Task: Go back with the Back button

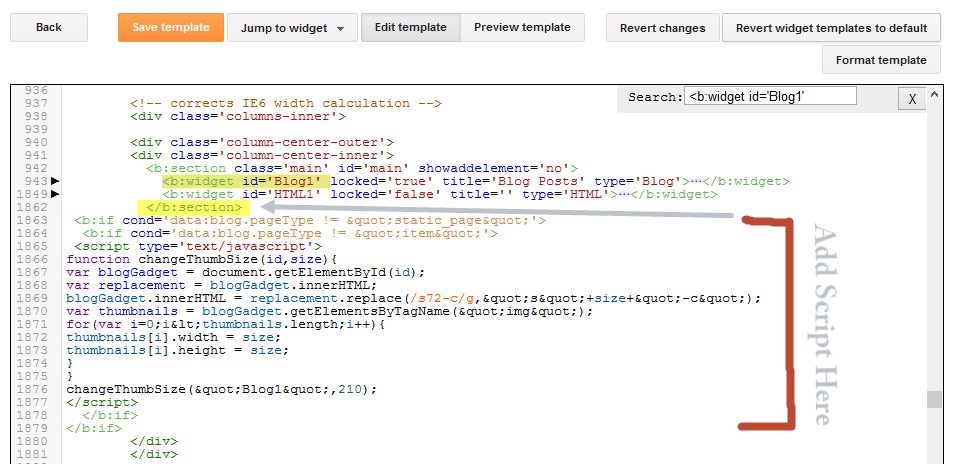Action: (x=49, y=27)
